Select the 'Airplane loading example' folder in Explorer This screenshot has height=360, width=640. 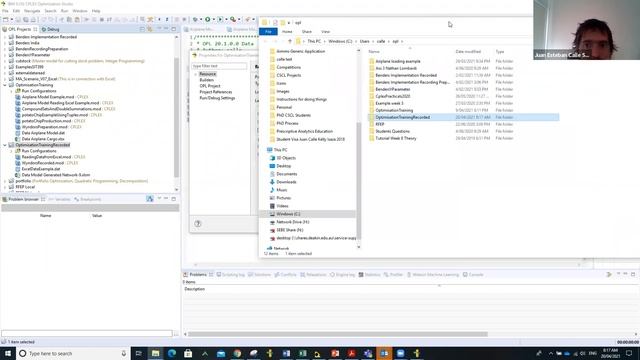click(398, 61)
